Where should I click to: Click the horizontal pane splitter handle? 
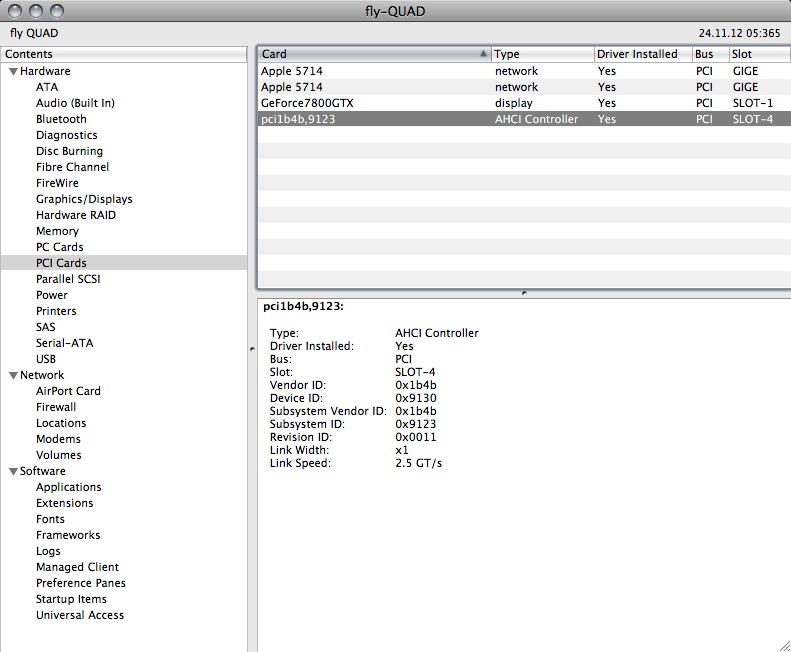click(x=524, y=293)
